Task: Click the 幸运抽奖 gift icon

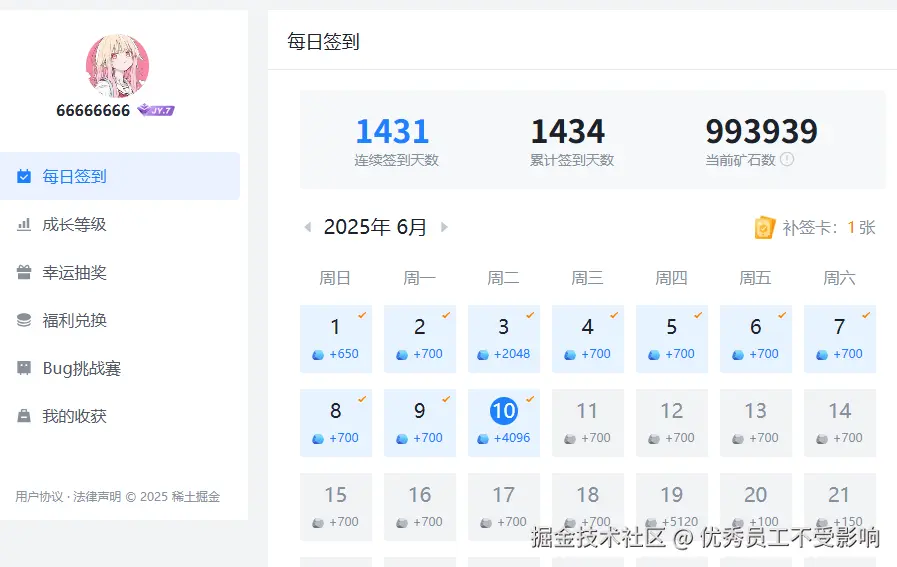Action: tap(24, 273)
